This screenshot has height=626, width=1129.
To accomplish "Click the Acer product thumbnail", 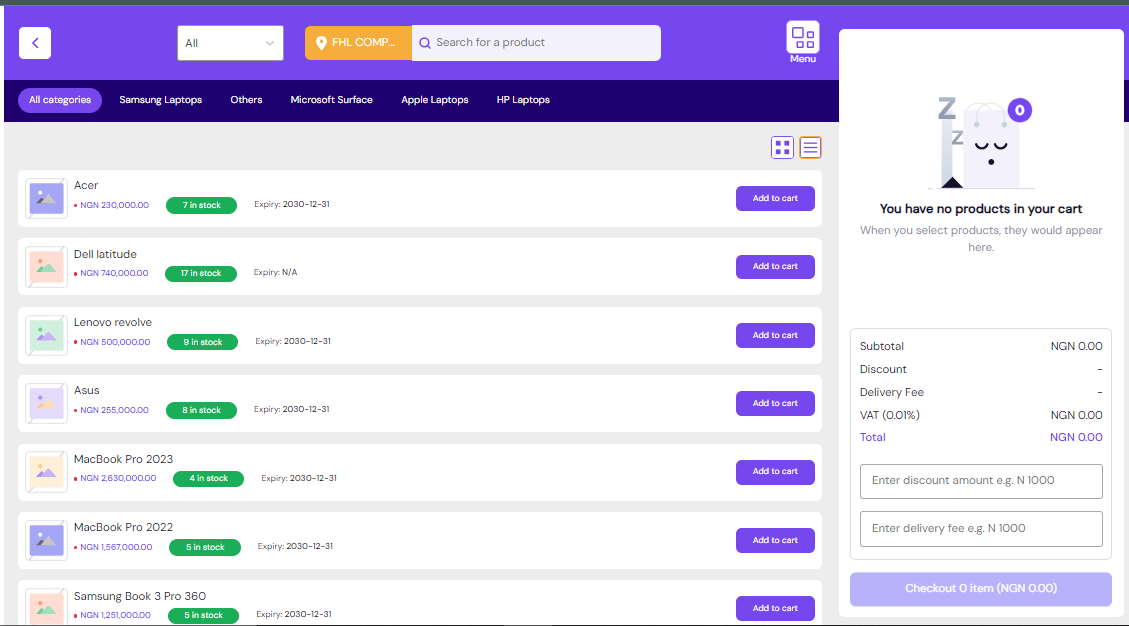I will tap(46, 198).
